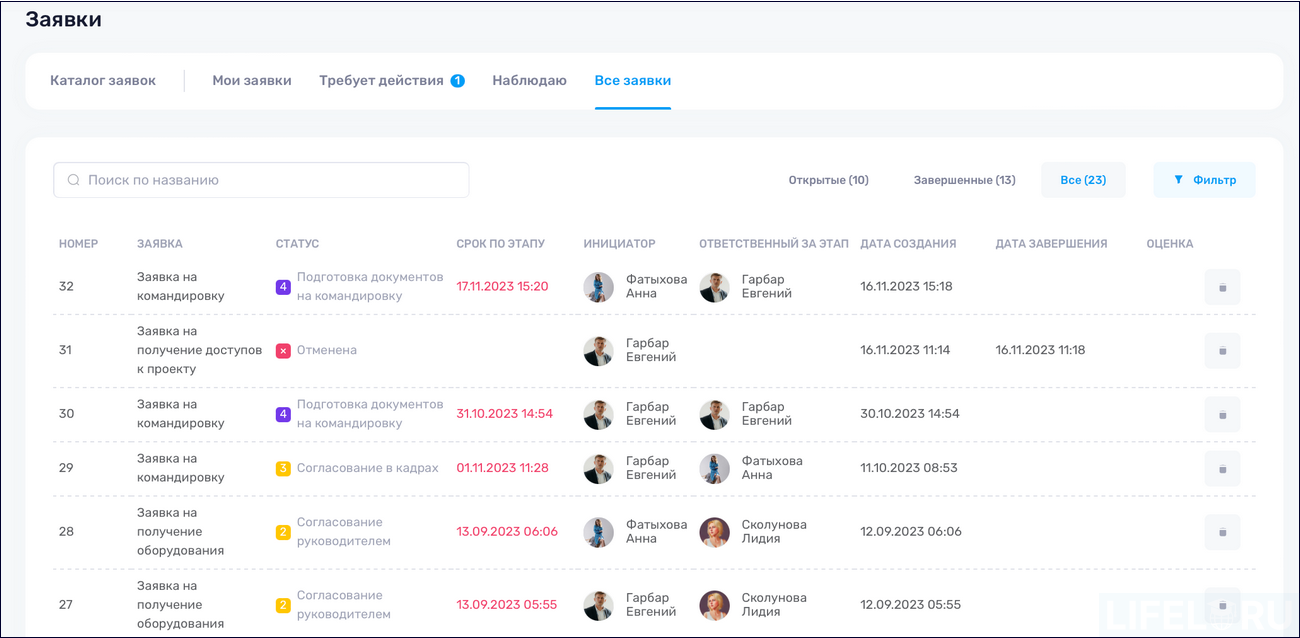Open the 'Требует действия' tab
The image size is (1300, 638).
tap(380, 80)
